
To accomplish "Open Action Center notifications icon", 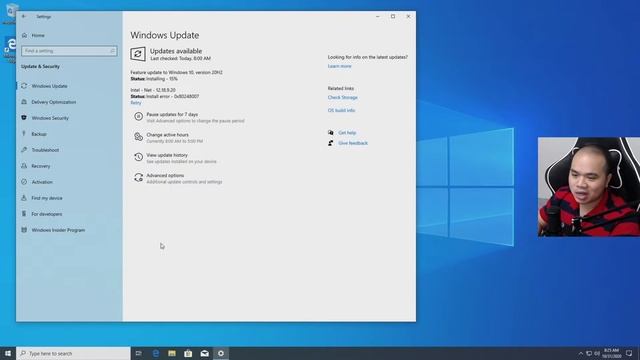I will [629, 353].
